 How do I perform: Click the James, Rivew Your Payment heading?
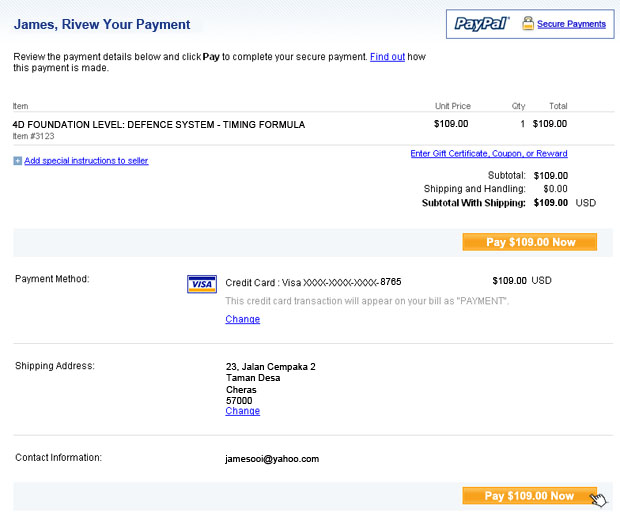pos(102,25)
